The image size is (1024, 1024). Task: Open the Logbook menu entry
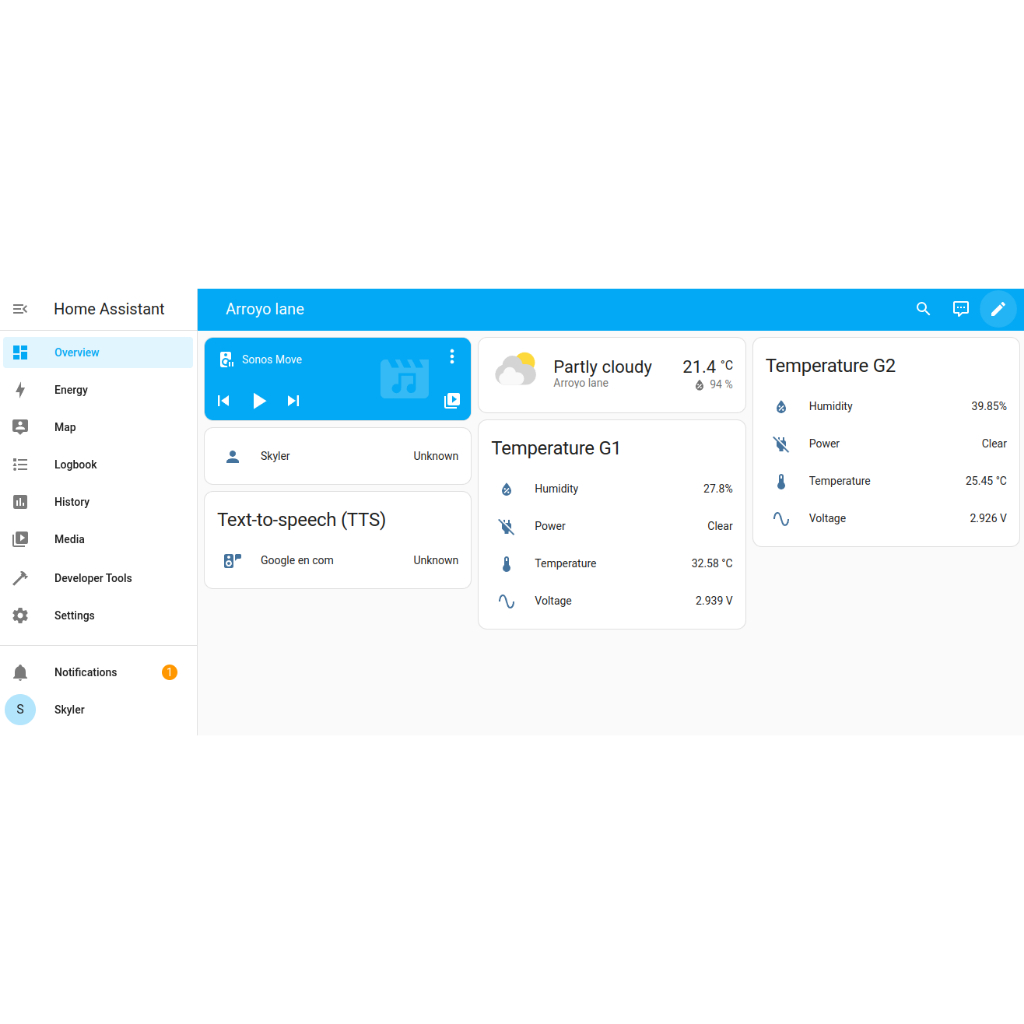(x=20, y=464)
